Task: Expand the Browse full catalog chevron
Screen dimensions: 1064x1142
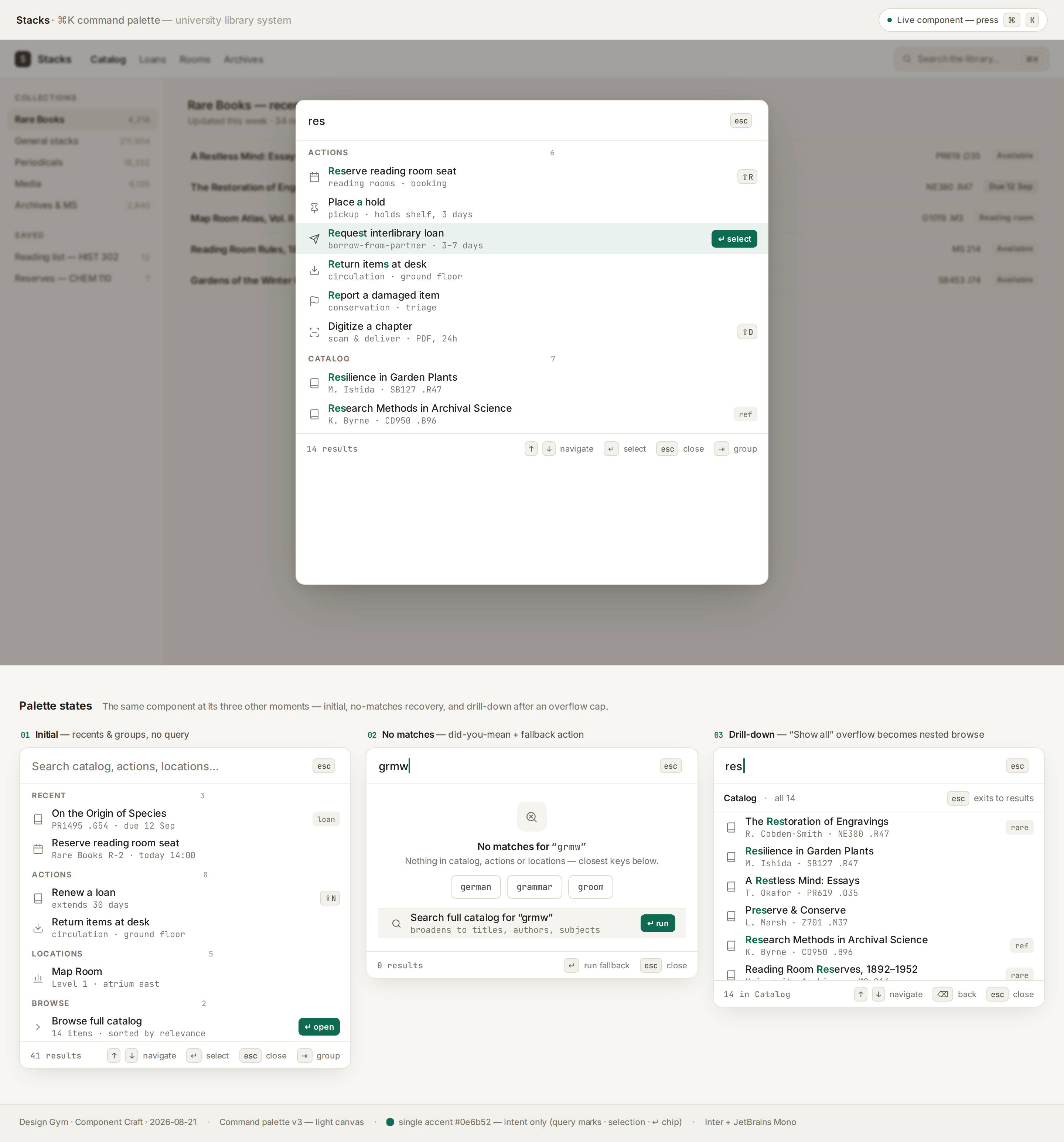Action: [38, 1027]
